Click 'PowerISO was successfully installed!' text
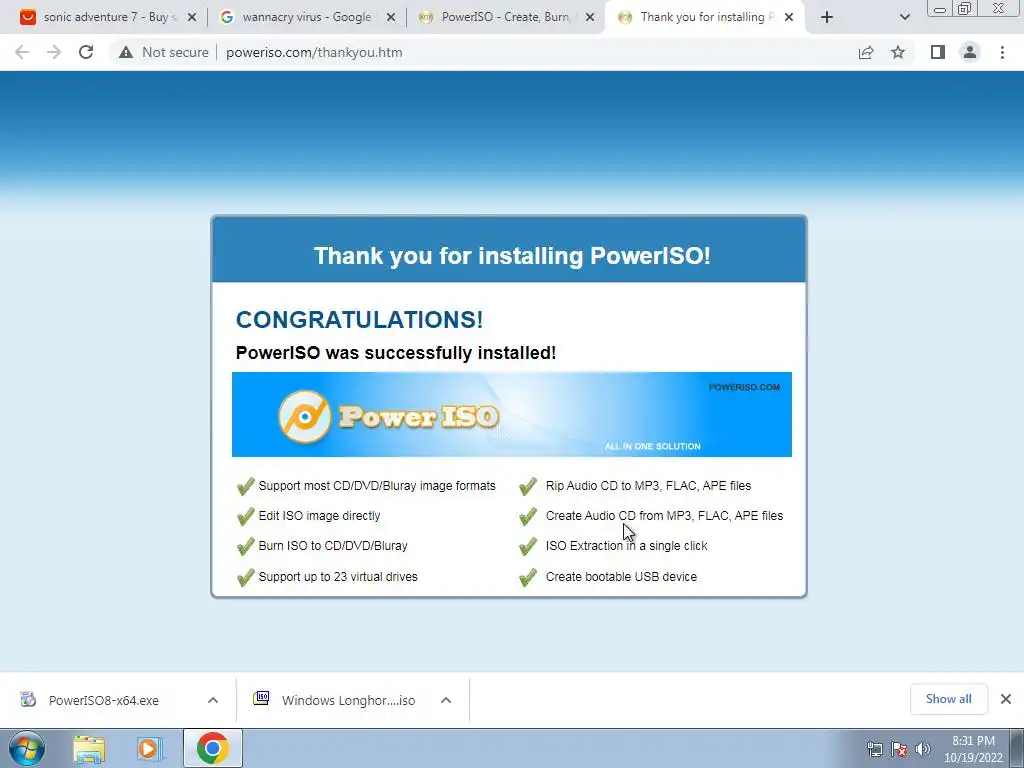 tap(396, 353)
